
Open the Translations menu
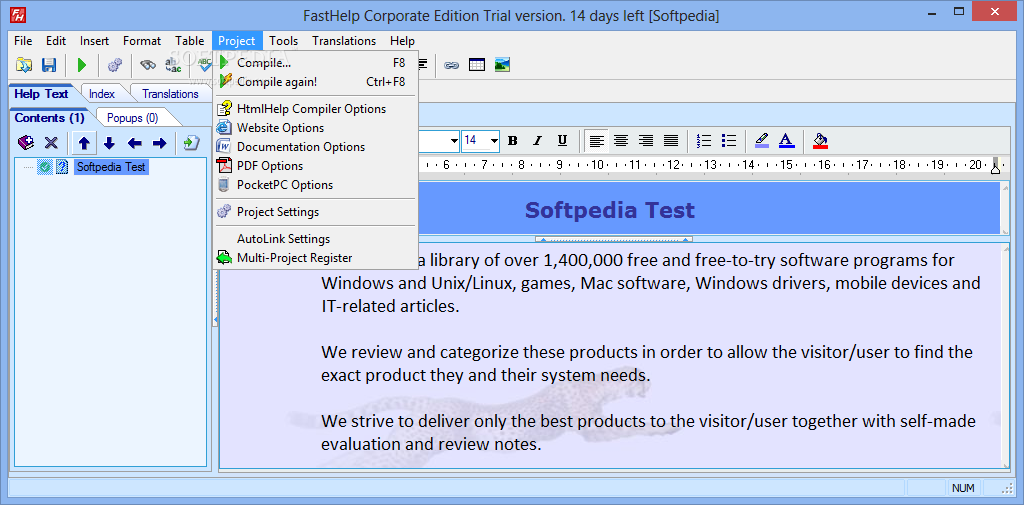344,41
